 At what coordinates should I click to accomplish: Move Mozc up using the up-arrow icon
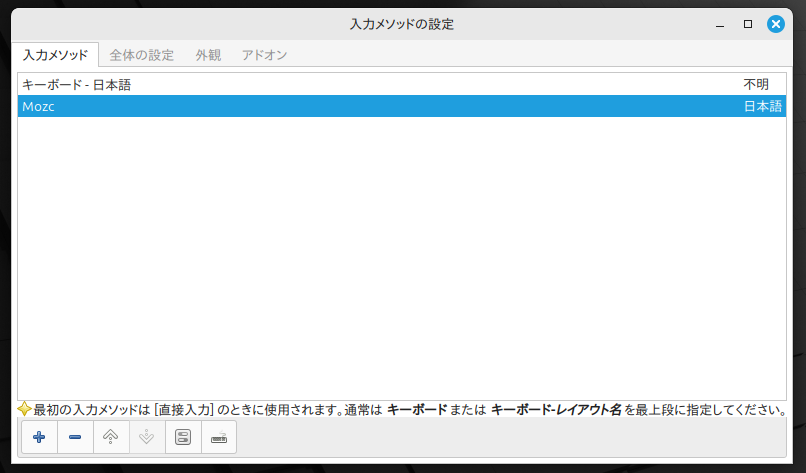coord(111,437)
